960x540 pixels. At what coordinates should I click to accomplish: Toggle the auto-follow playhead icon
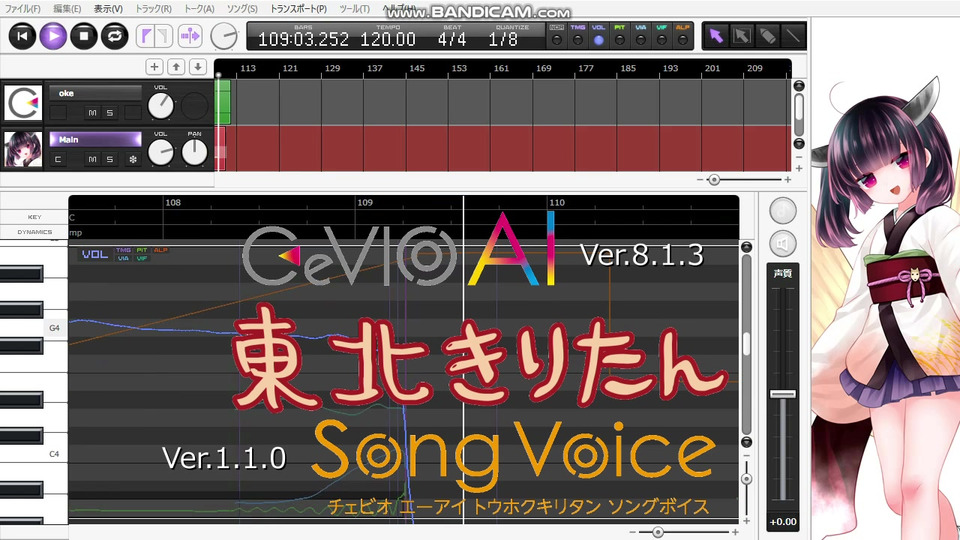190,36
